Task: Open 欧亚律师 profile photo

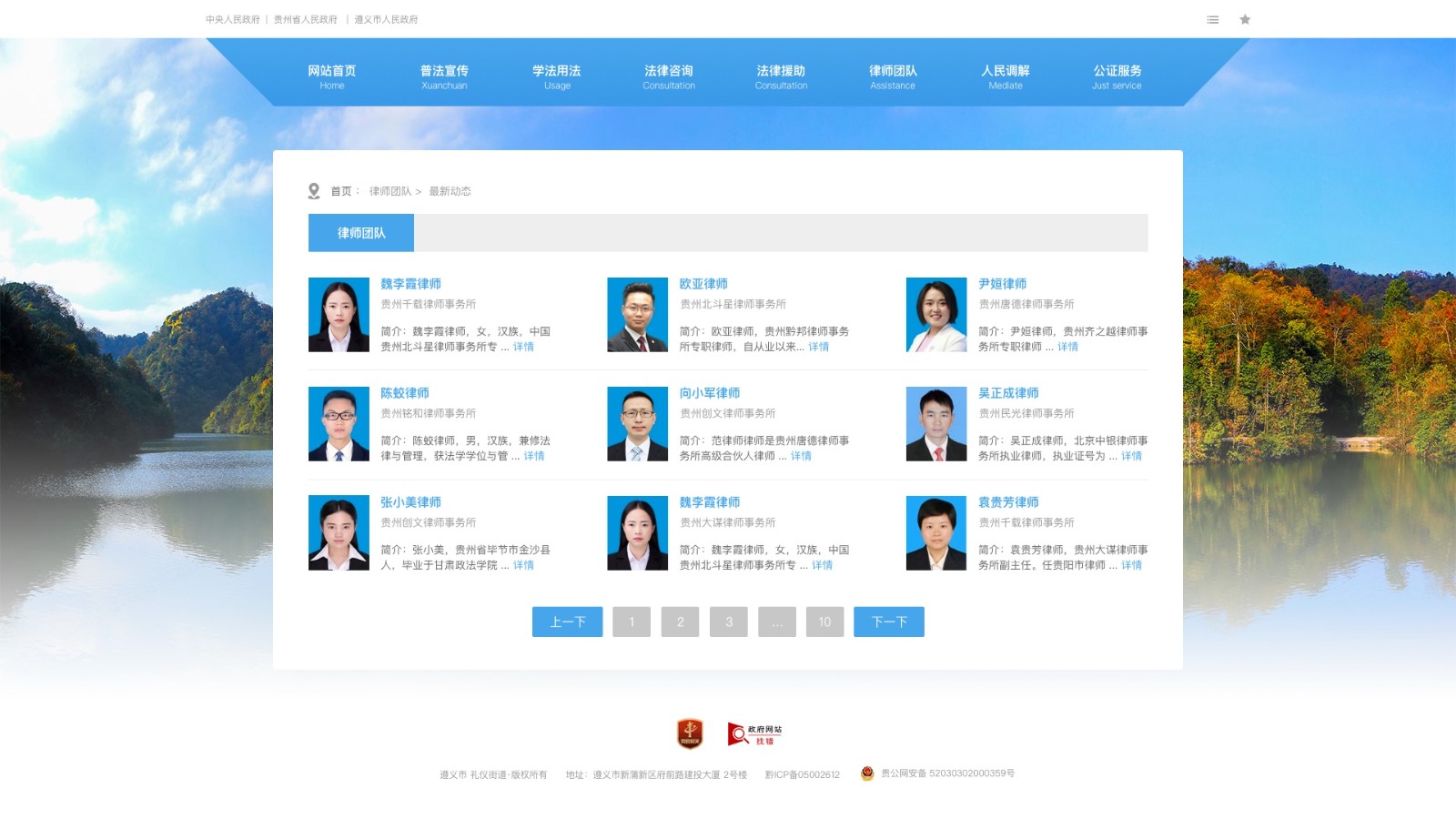Action: click(x=637, y=315)
